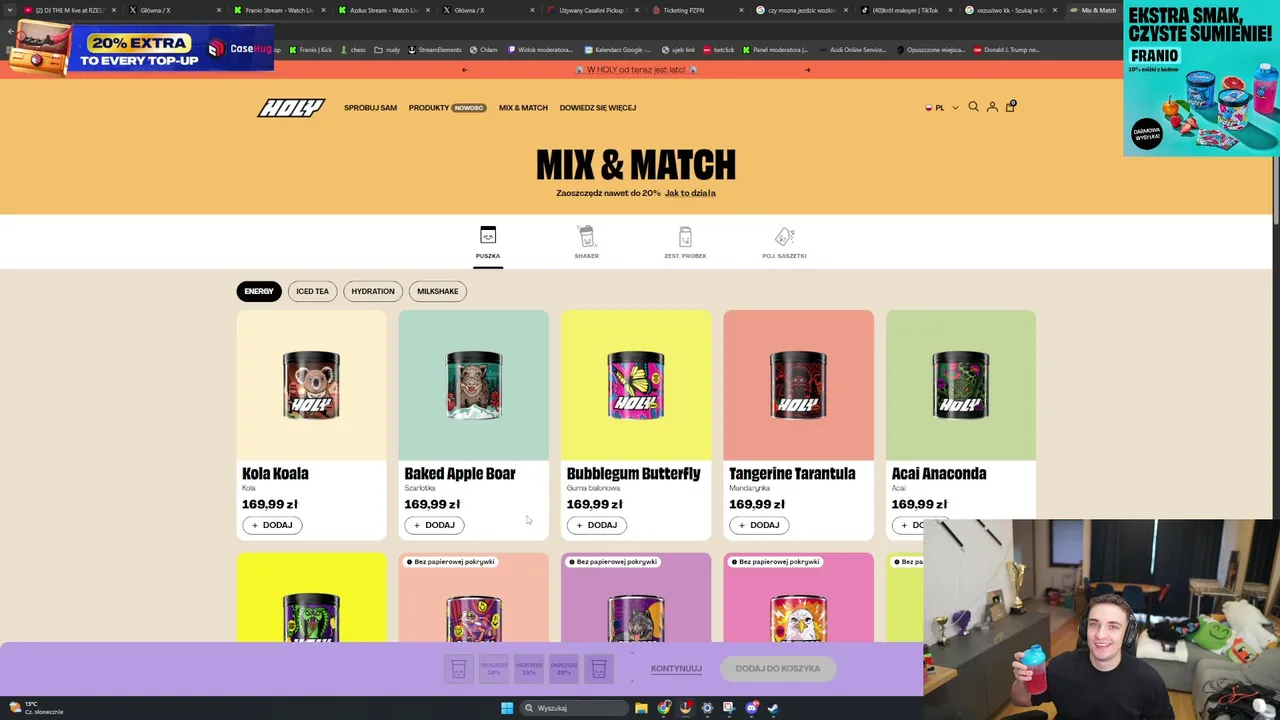Image resolution: width=1280 pixels, height=720 pixels.
Task: Add Tangerine Tarantula with Dodaj button
Action: pos(759,525)
